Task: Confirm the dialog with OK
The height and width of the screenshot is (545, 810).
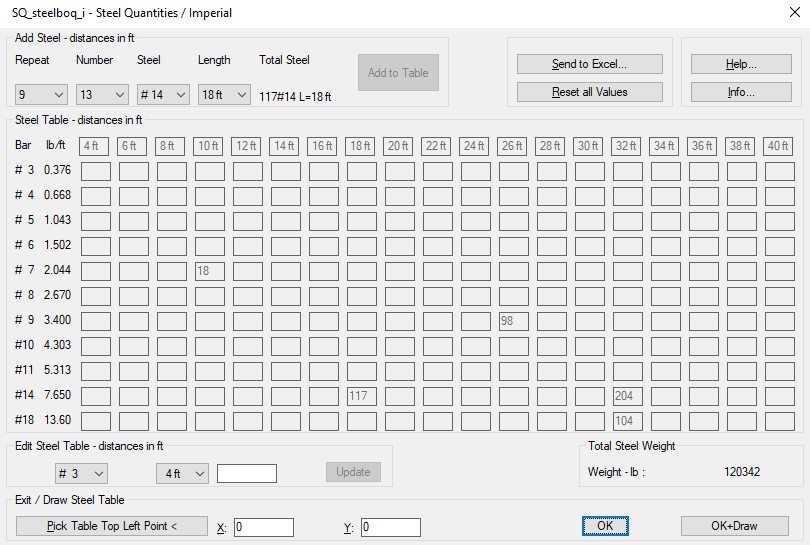Action: click(x=605, y=526)
